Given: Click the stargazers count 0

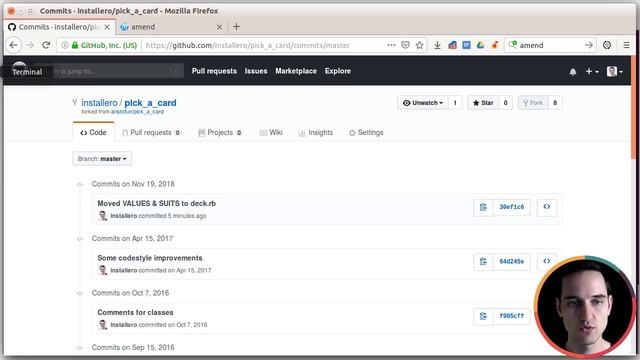Looking at the screenshot, I should (505, 103).
